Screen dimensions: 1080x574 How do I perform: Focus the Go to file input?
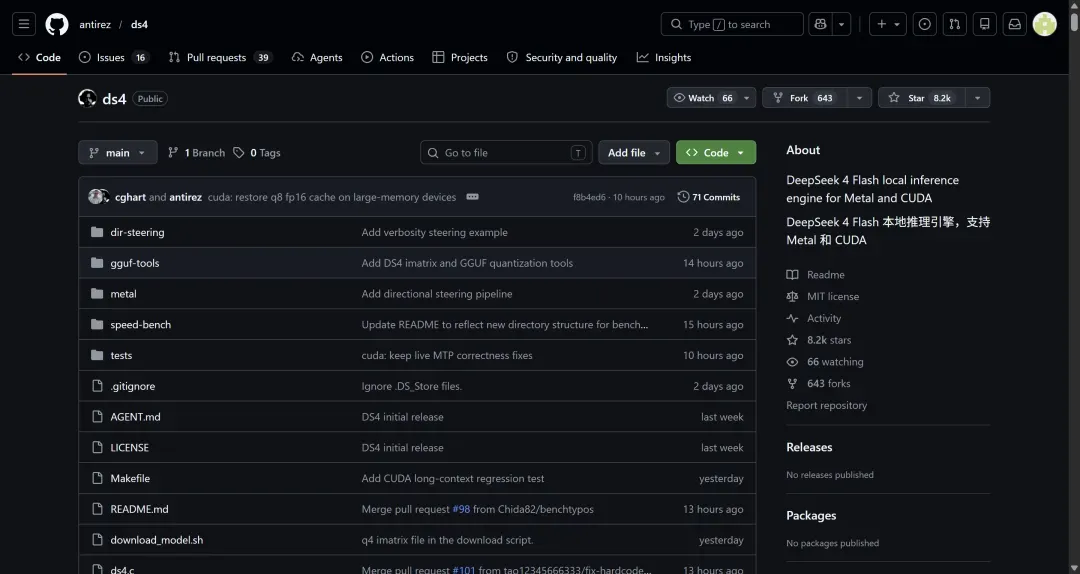[506, 153]
